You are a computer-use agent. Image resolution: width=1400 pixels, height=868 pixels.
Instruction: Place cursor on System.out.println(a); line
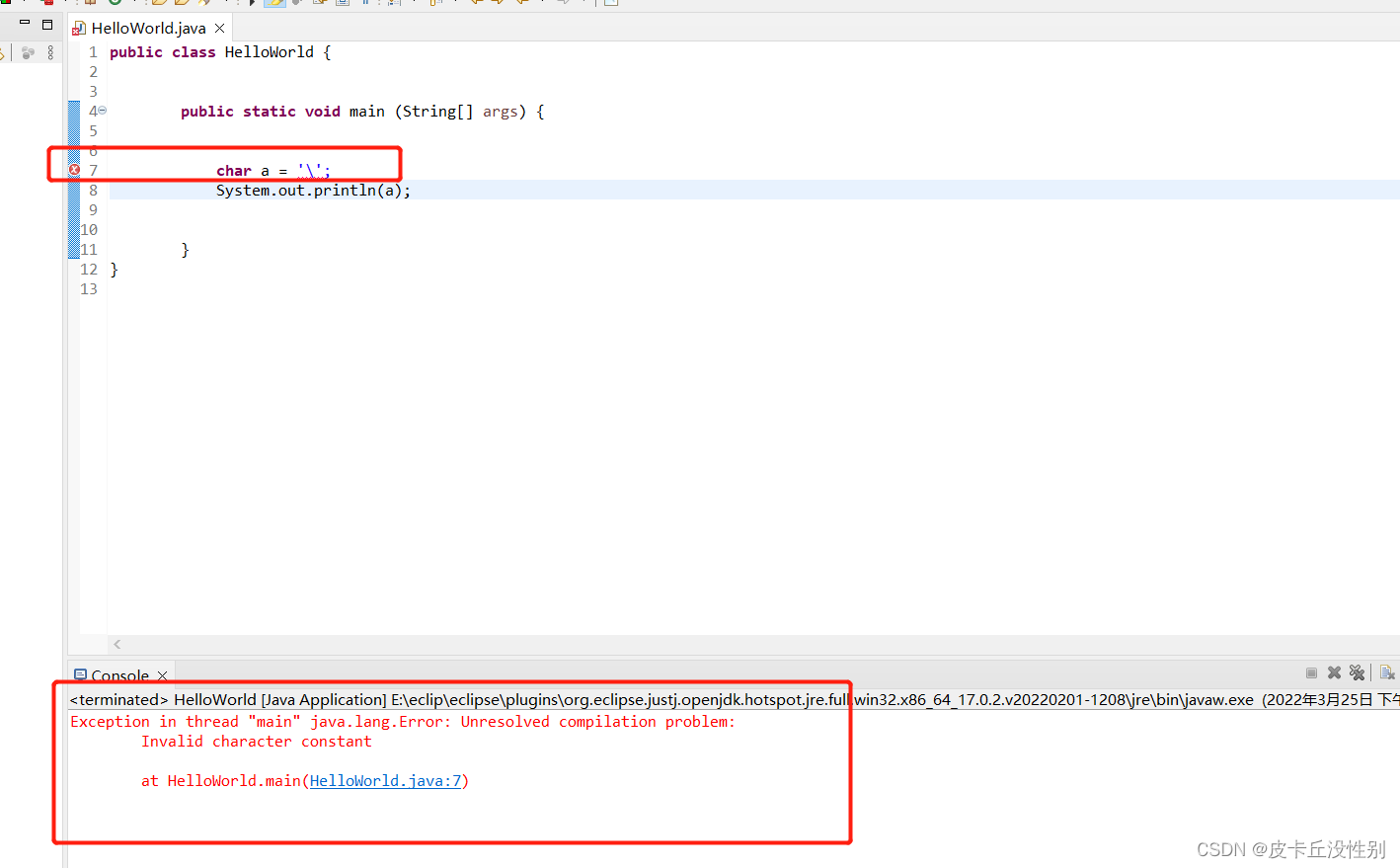pyautogui.click(x=314, y=190)
